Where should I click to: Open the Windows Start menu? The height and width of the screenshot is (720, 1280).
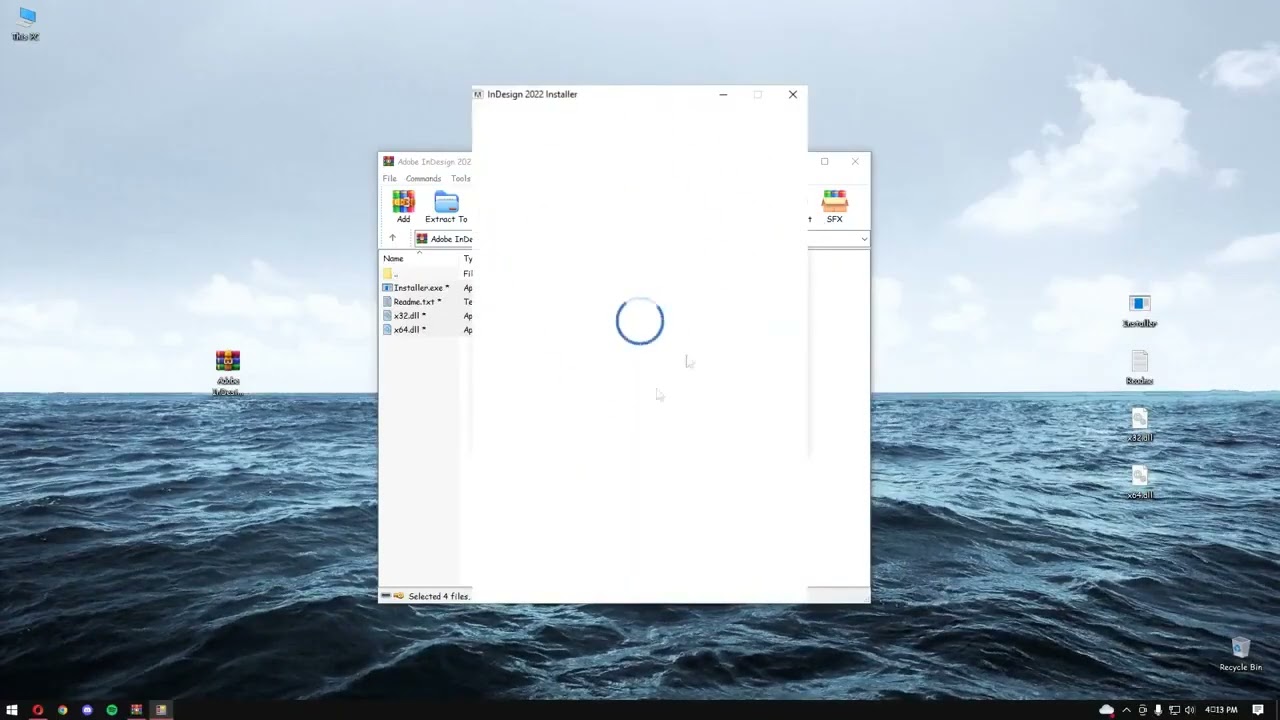[12, 710]
